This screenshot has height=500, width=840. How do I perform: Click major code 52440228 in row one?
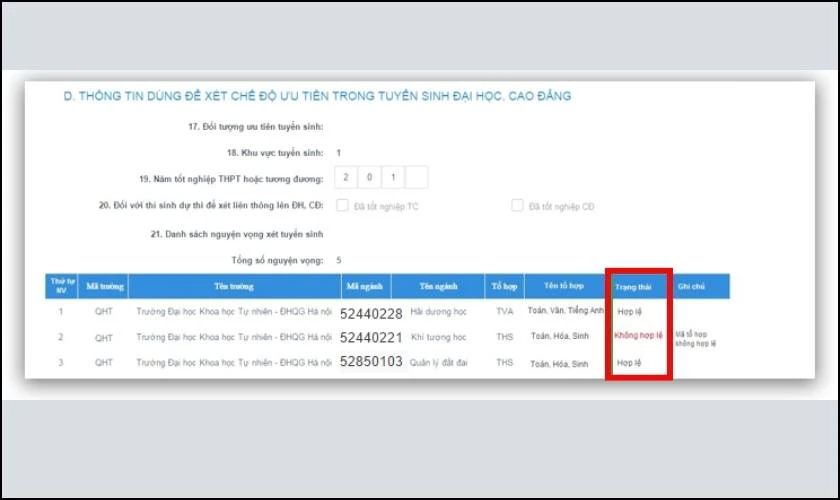tap(371, 313)
